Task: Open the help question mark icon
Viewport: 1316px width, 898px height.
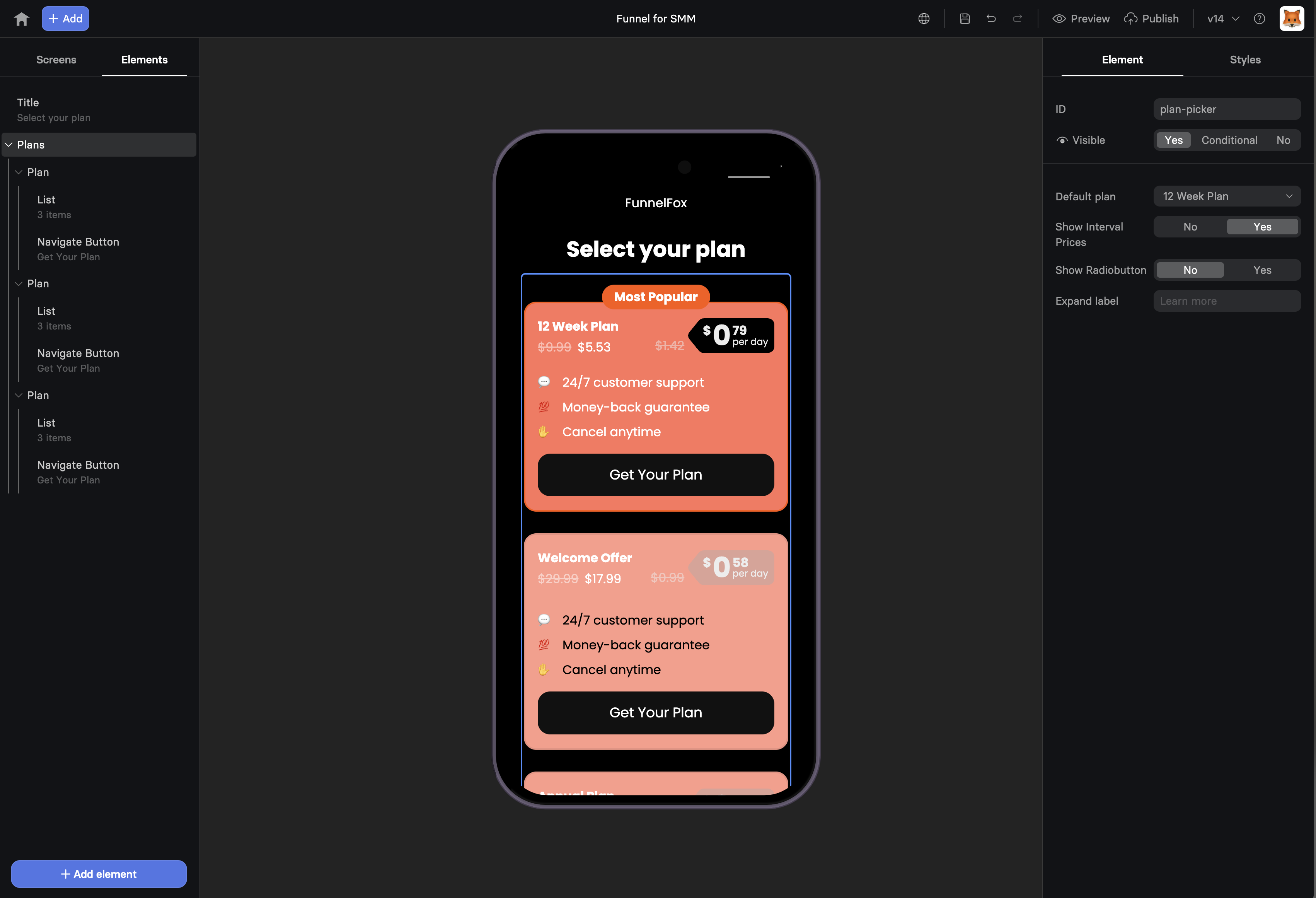Action: click(1260, 19)
